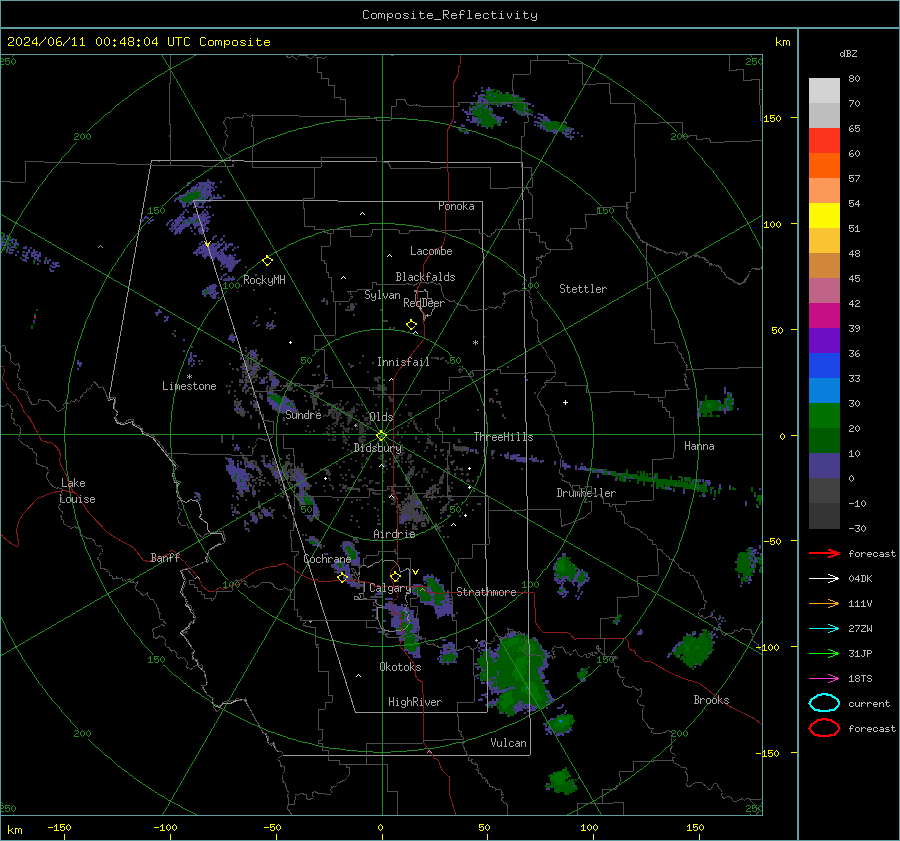
Task: Click the Drumheller city label
Action: [x=586, y=493]
